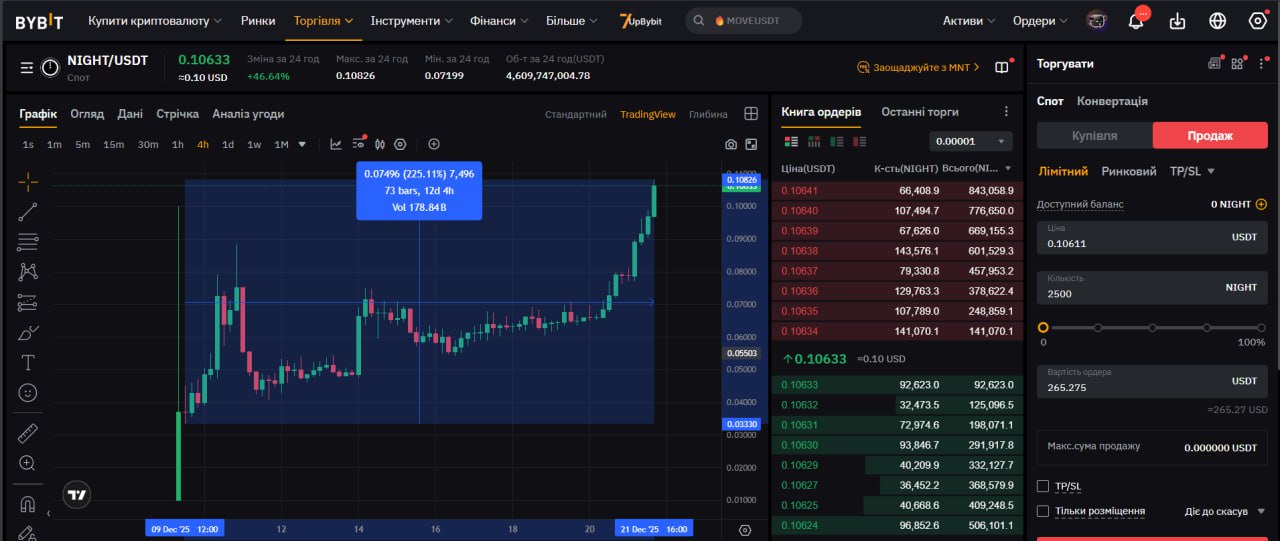Expand the Інструменти navigation menu
This screenshot has height=541, width=1280.
(411, 21)
